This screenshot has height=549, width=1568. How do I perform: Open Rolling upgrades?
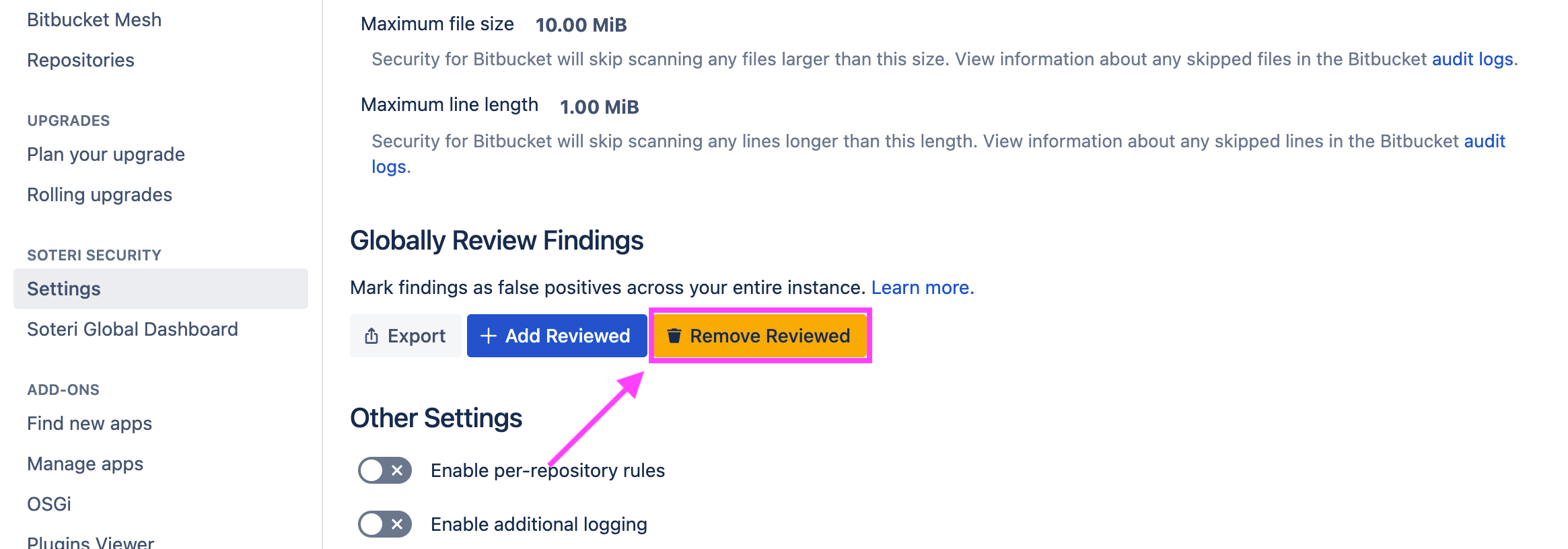pos(99,194)
